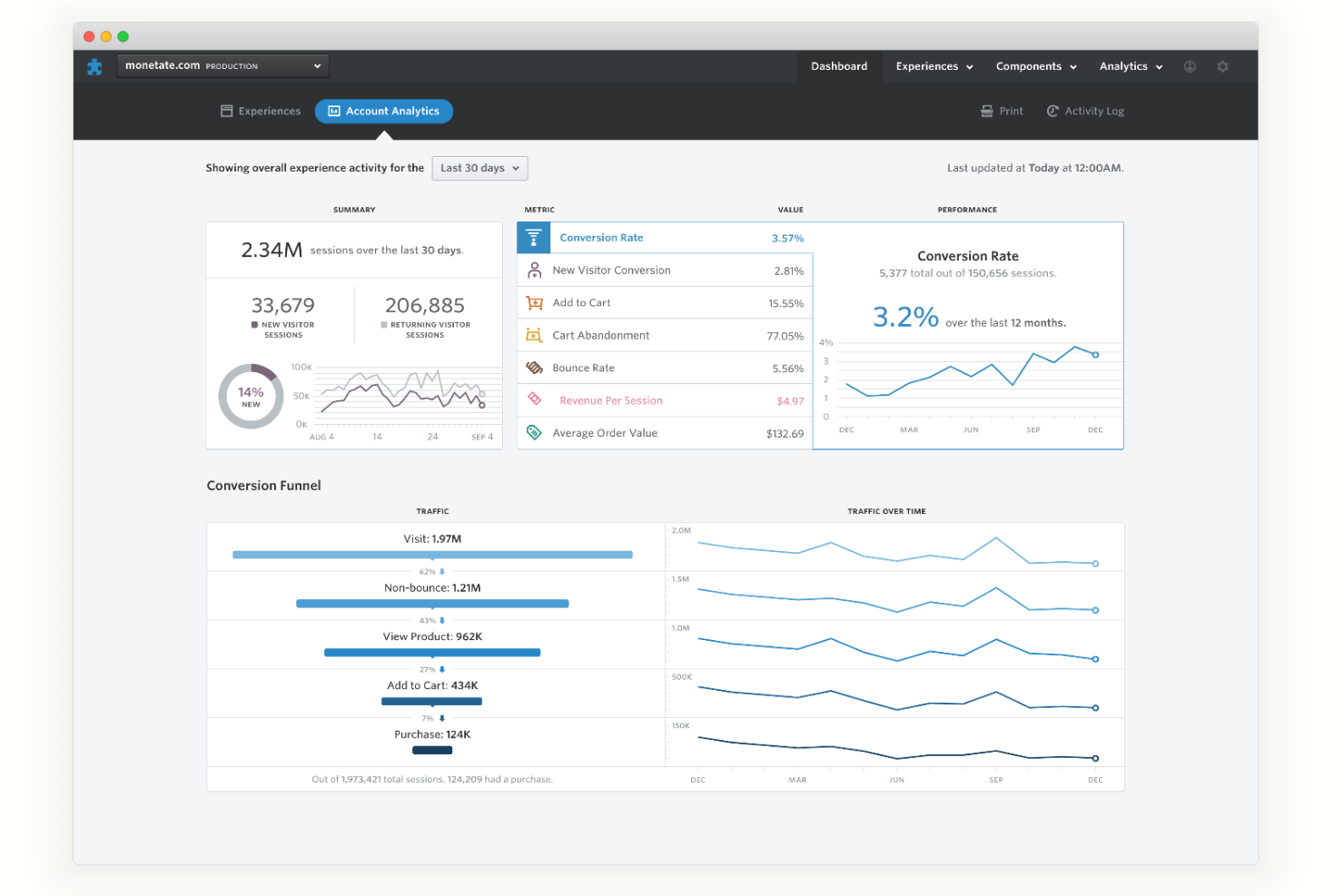Image resolution: width=1344 pixels, height=896 pixels.
Task: Select the Account Analytics tab
Action: (x=384, y=111)
